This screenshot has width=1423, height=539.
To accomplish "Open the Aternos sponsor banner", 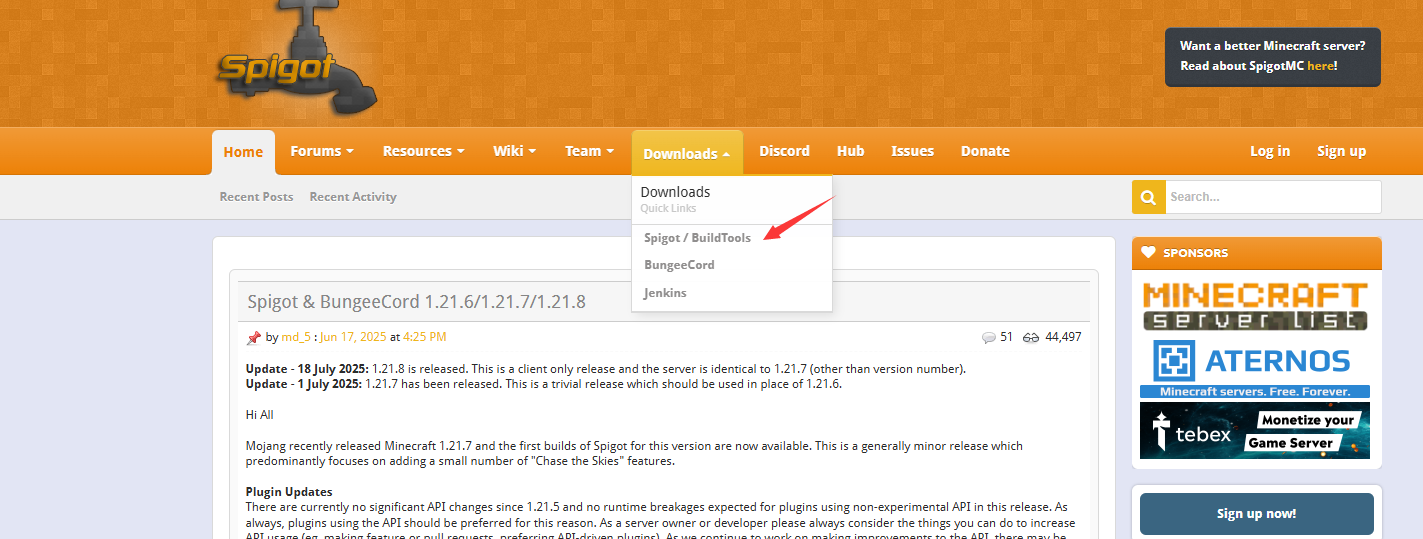I will click(x=1255, y=368).
